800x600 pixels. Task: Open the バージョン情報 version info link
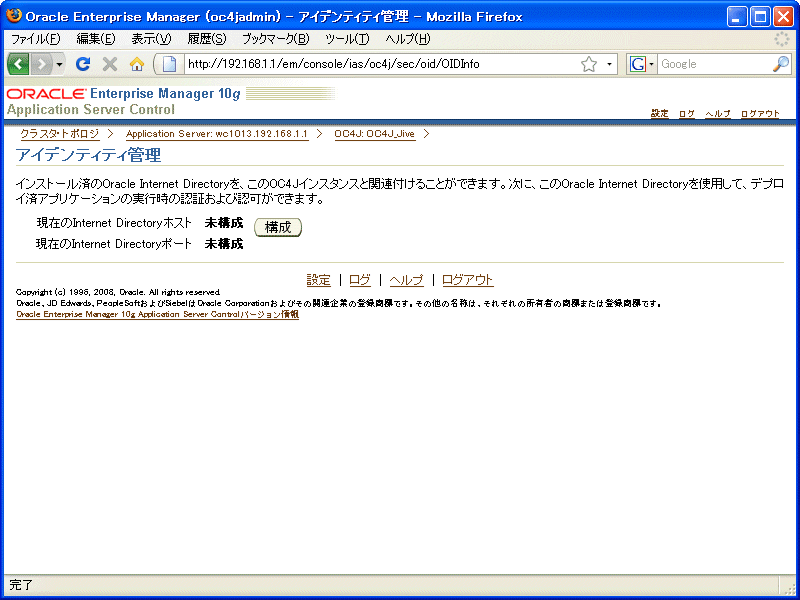point(158,314)
